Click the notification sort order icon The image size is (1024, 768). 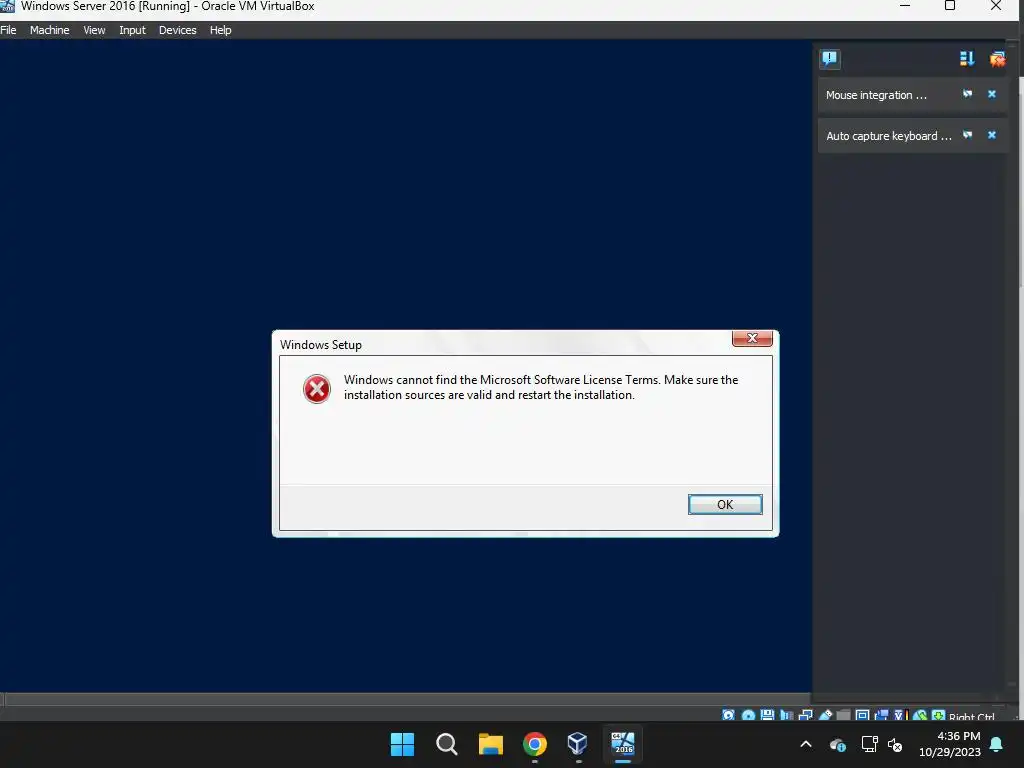tap(967, 59)
